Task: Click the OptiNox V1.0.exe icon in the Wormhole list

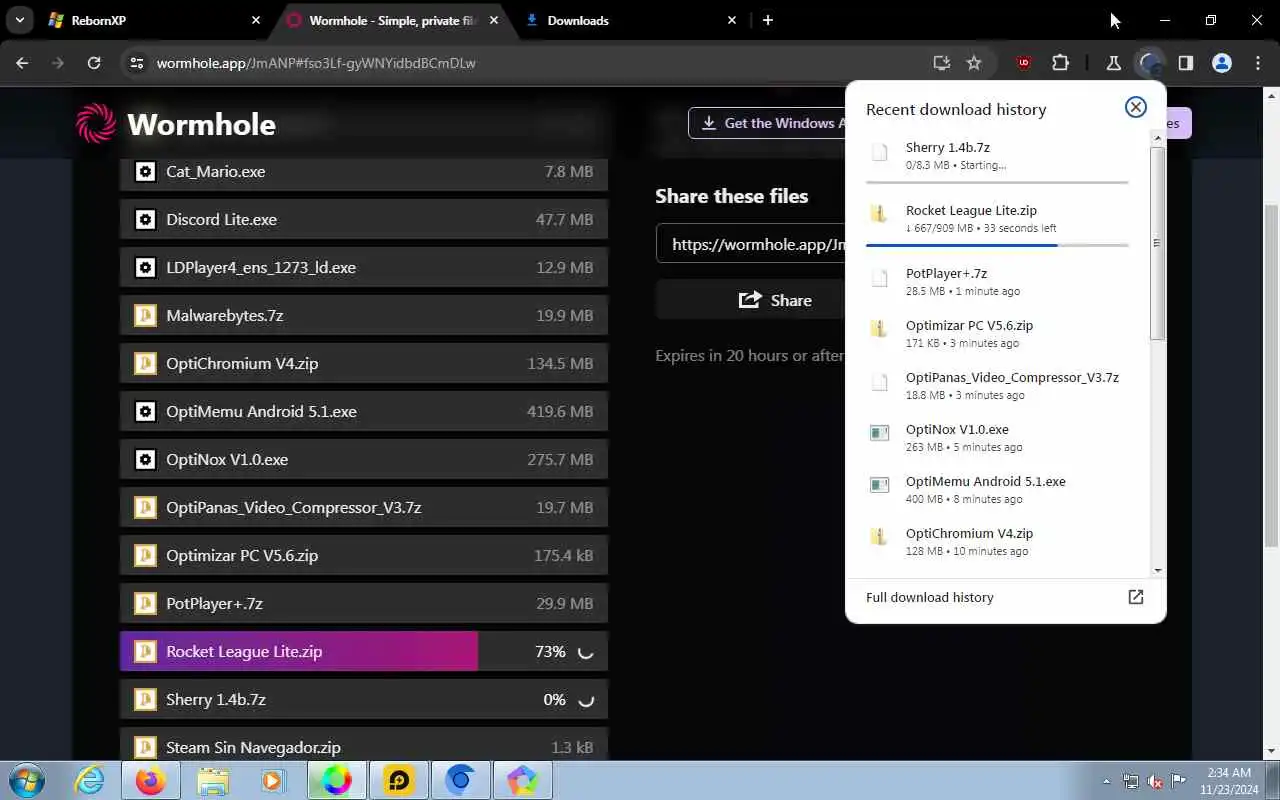Action: click(x=145, y=460)
